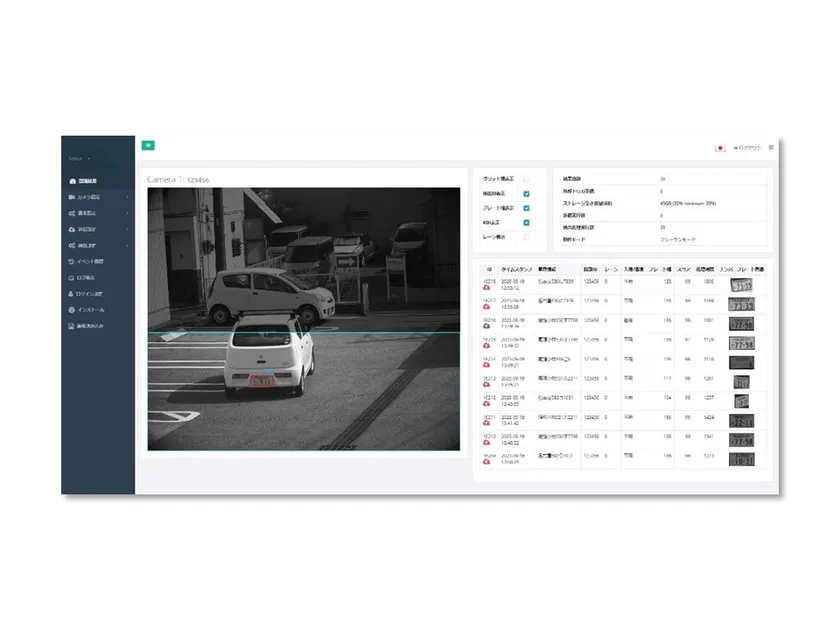Open the cloud-upload settings sidebar item

click(82, 229)
